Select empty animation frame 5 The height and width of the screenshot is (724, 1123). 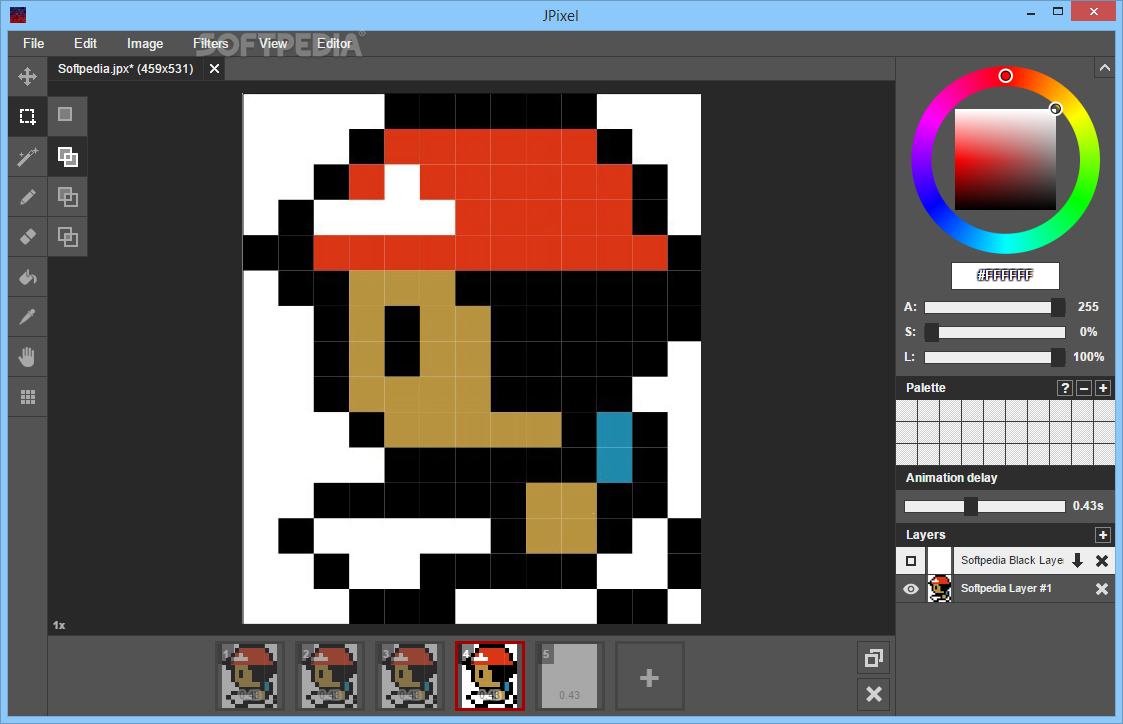click(x=569, y=677)
